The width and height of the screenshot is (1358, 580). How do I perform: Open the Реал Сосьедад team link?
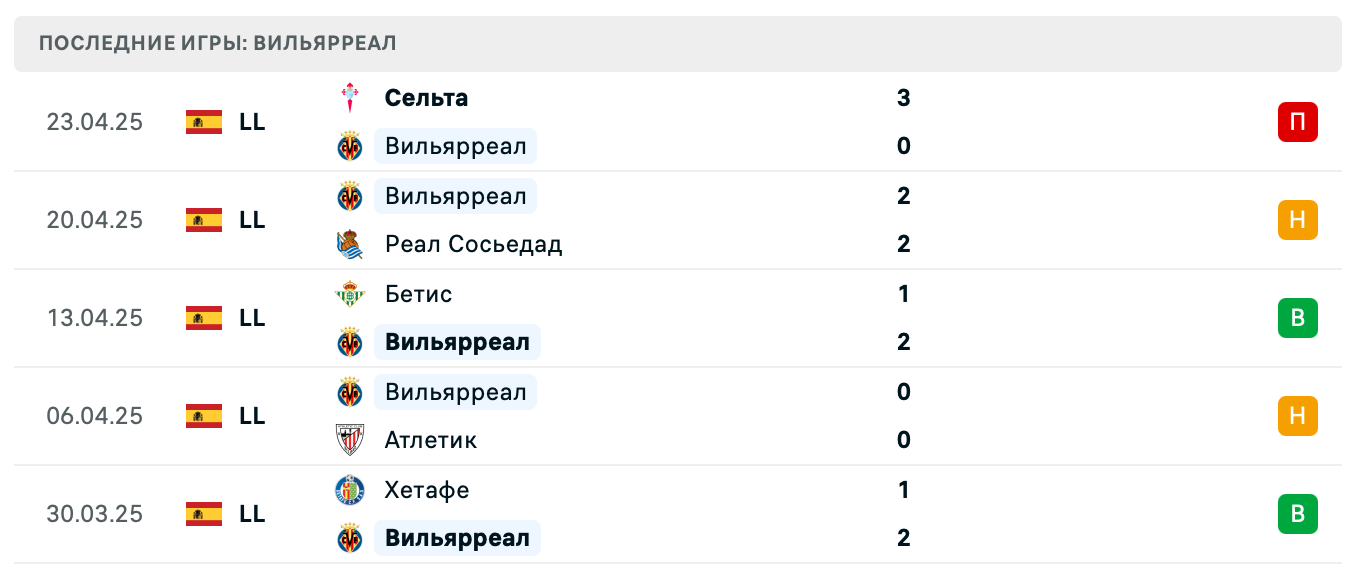point(473,244)
